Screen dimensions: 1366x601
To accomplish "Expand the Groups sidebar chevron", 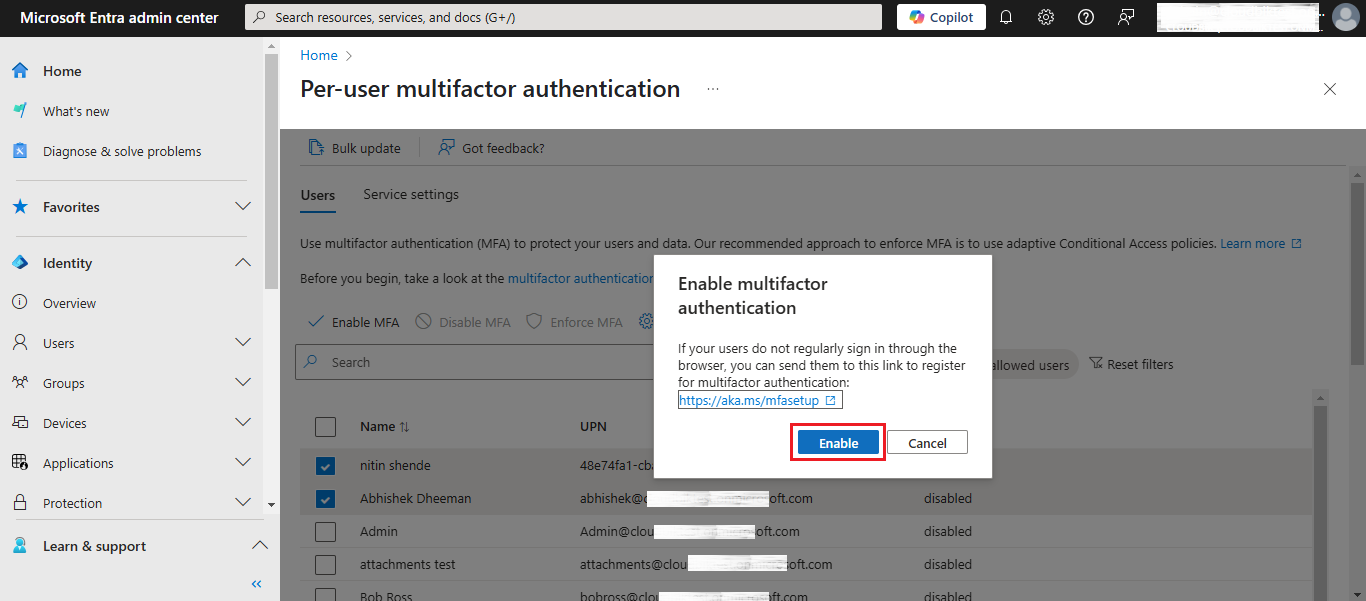I will coord(243,382).
